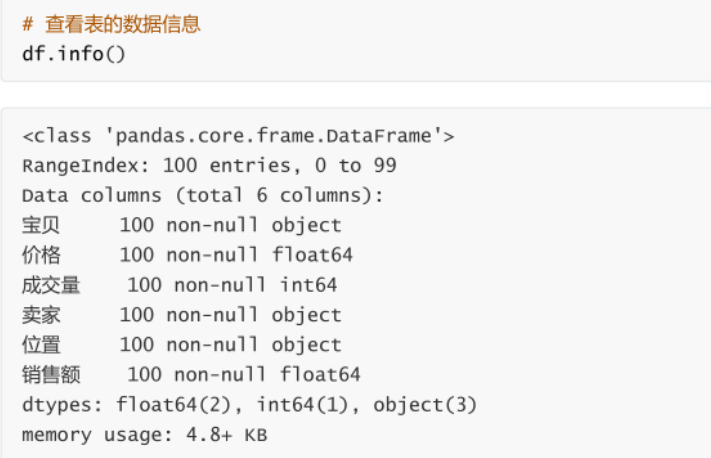Click the text object(3) in dtypes line
This screenshot has height=458, width=711.
(425, 405)
